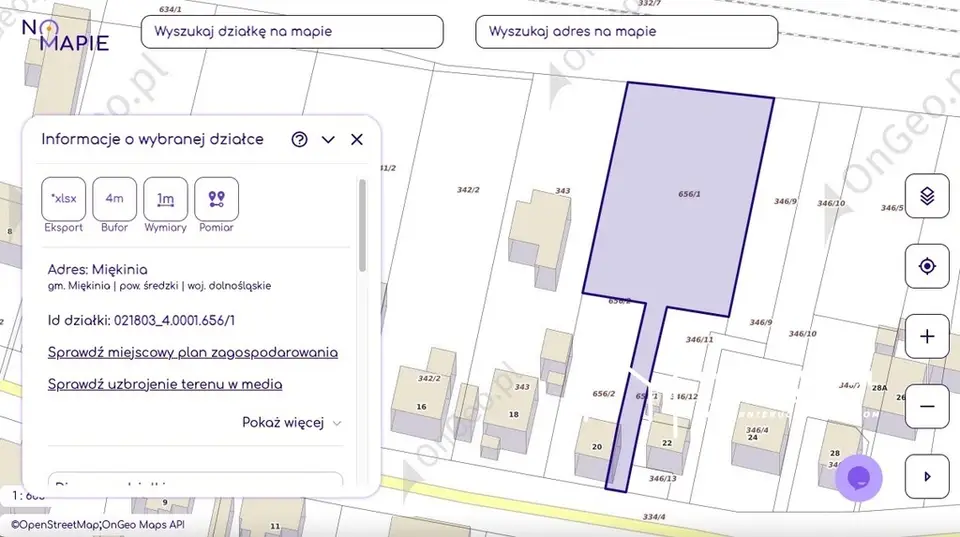The width and height of the screenshot is (960, 537).
Task: Export parcel data to xlsx
Action: (64, 198)
